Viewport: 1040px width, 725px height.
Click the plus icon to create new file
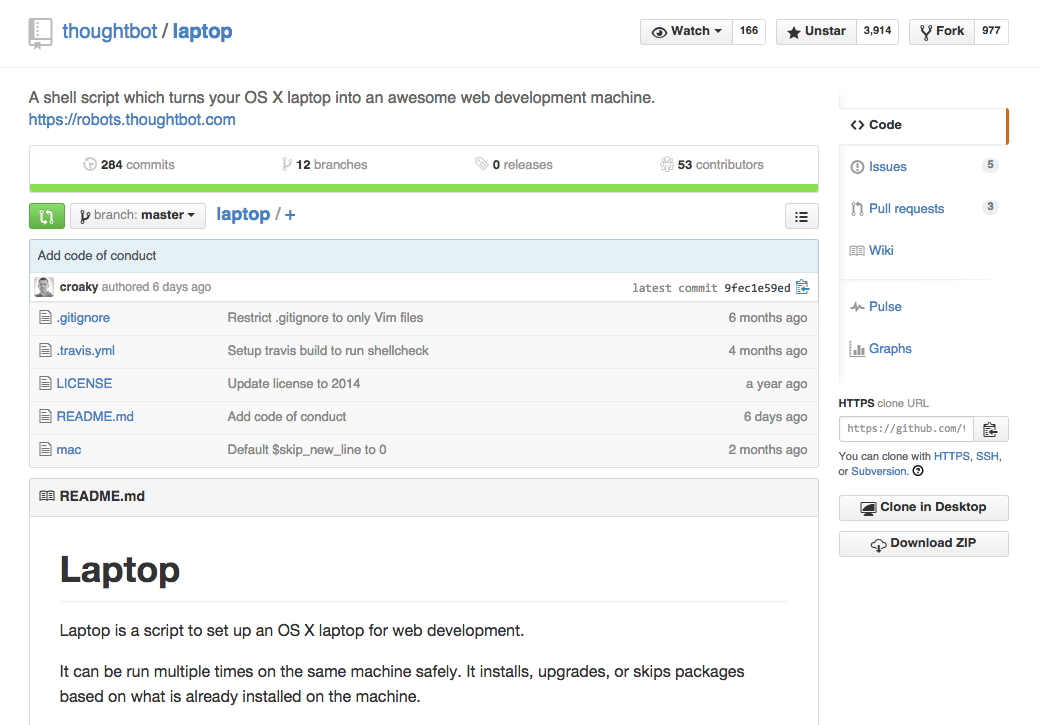[x=290, y=215]
